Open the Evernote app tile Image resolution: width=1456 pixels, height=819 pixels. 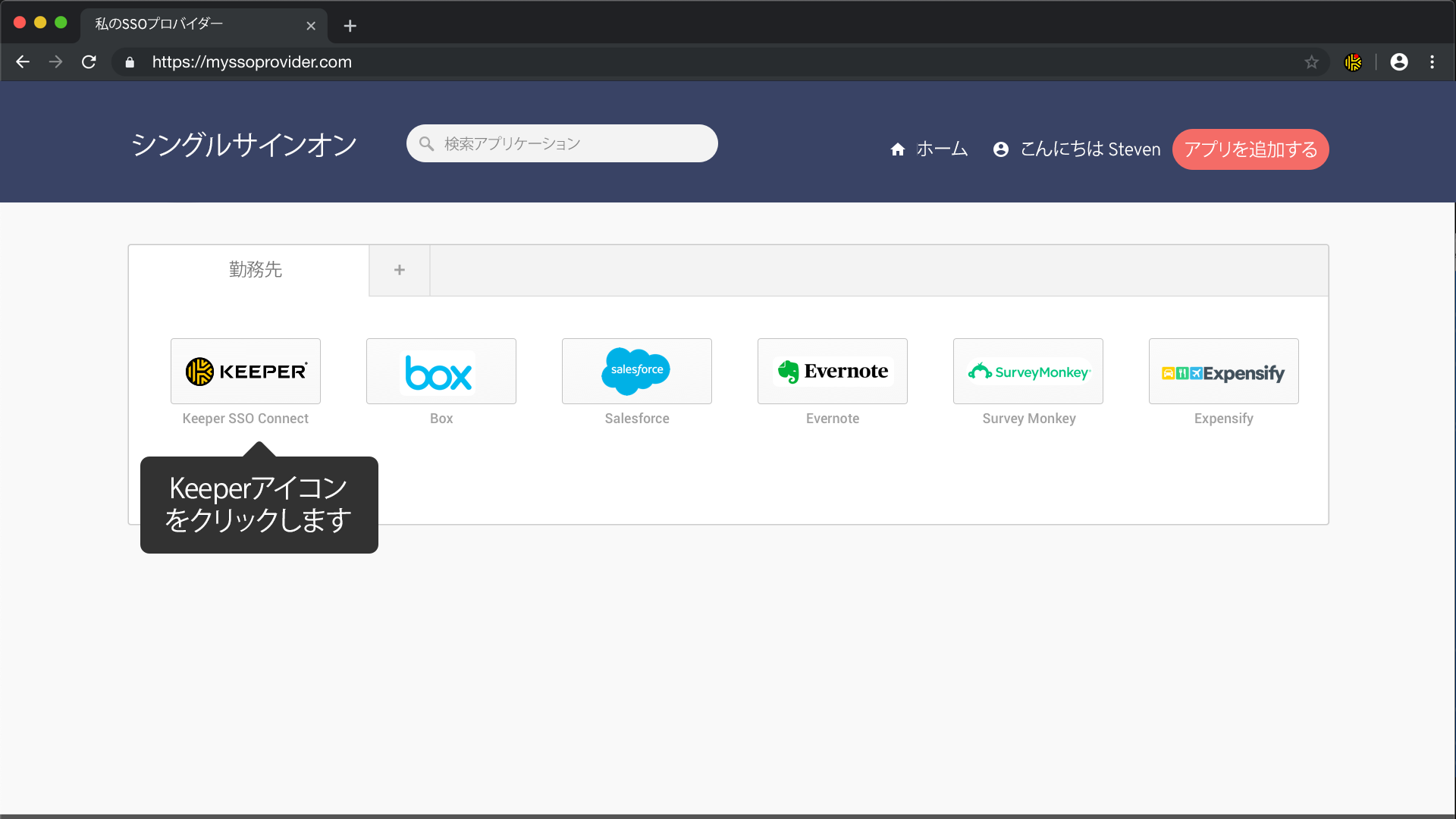click(x=832, y=371)
